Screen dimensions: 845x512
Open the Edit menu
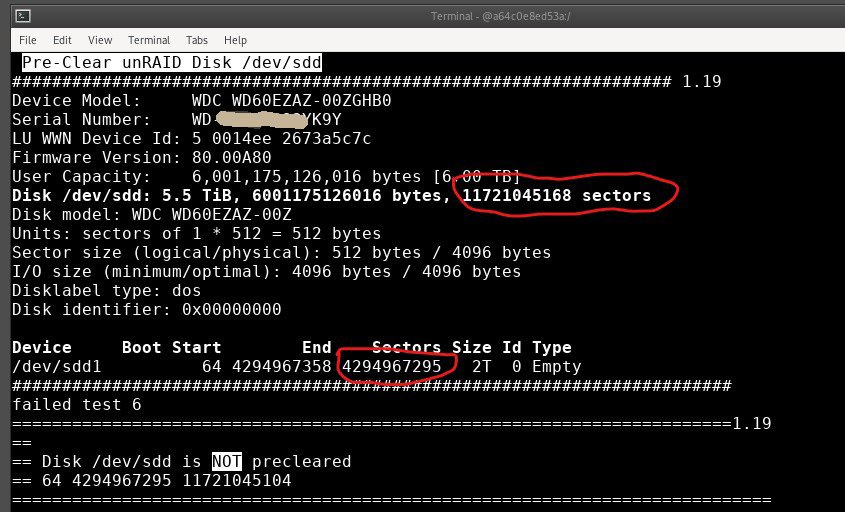[x=62, y=40]
